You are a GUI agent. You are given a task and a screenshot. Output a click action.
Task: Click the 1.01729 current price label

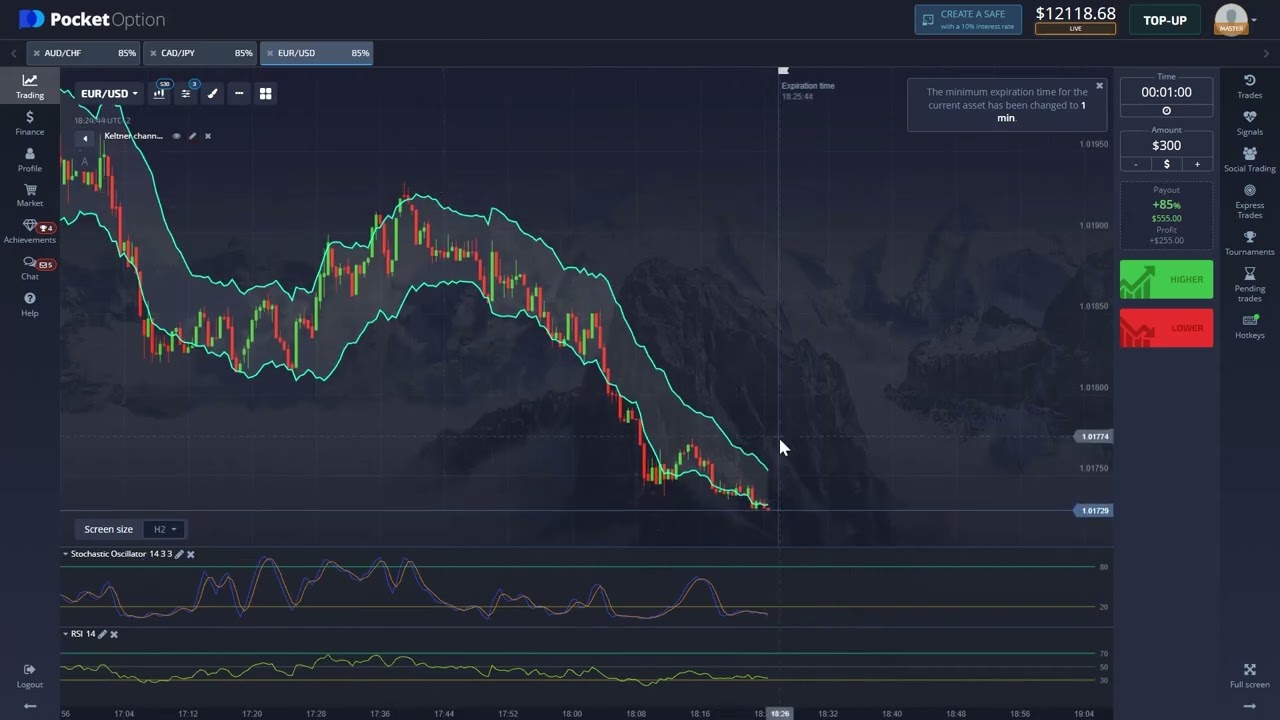[1094, 511]
